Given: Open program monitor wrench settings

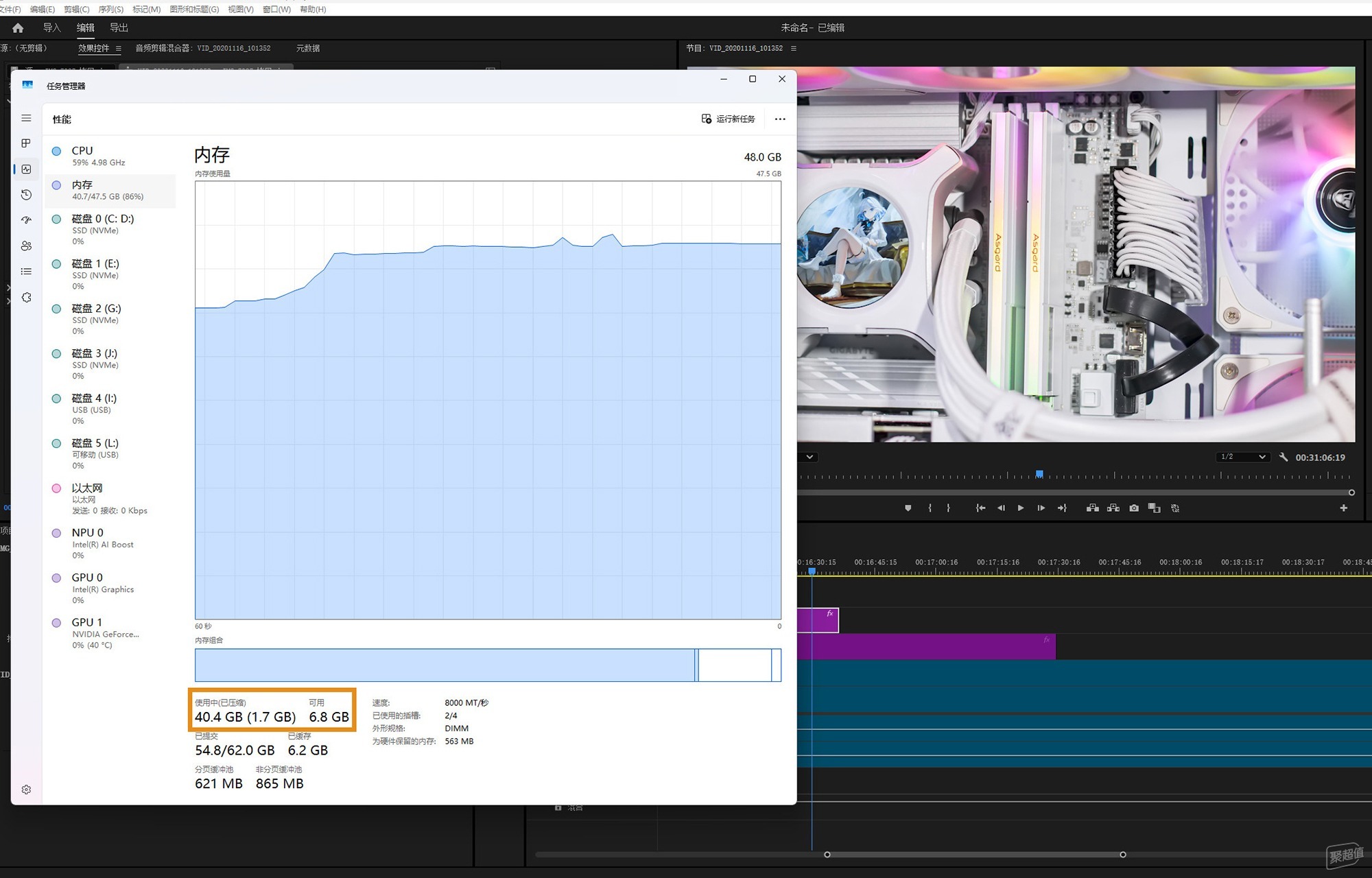Looking at the screenshot, I should click(x=1284, y=457).
